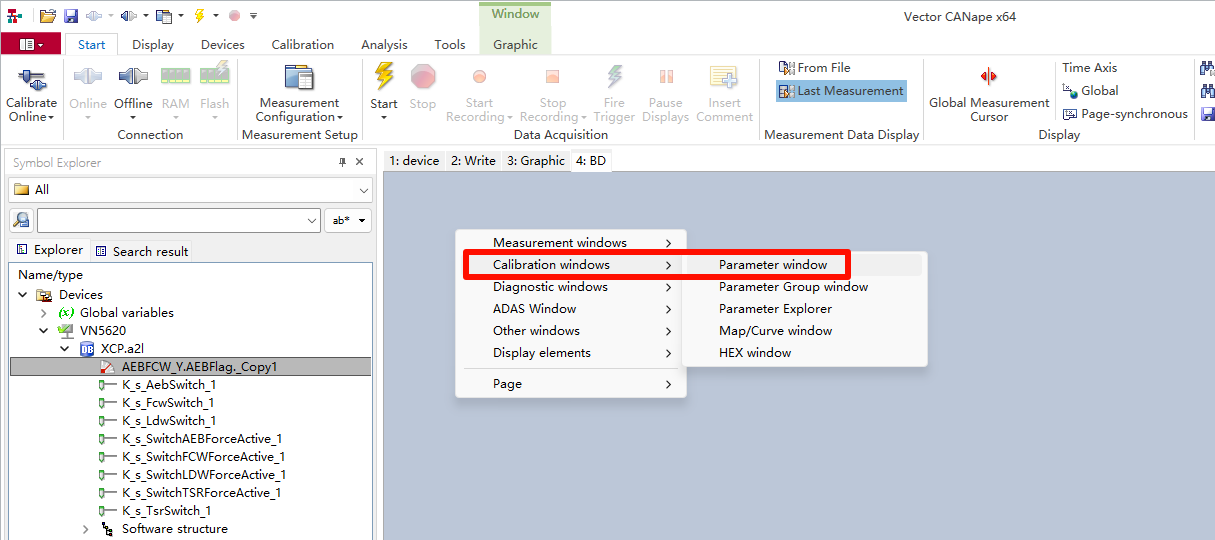Viewport: 1215px width, 540px height.
Task: Select Parameter window from submenu
Action: (773, 265)
